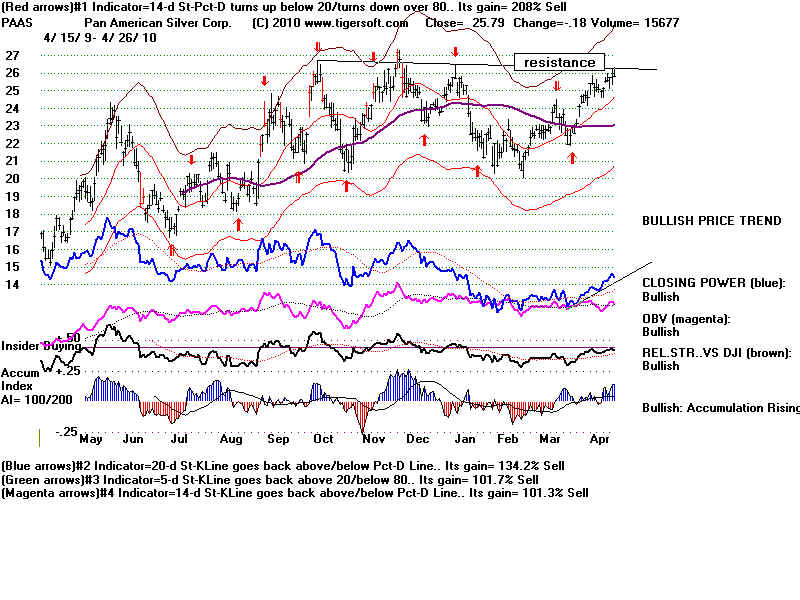Screen dimensions: 800x600
Task: Click the Aug month label
Action: pyautogui.click(x=231, y=439)
